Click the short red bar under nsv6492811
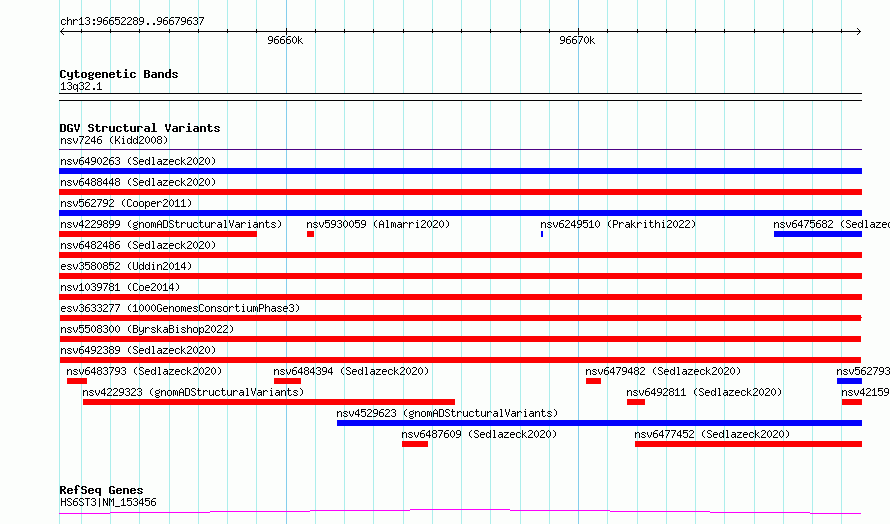This screenshot has width=890, height=524. 636,402
